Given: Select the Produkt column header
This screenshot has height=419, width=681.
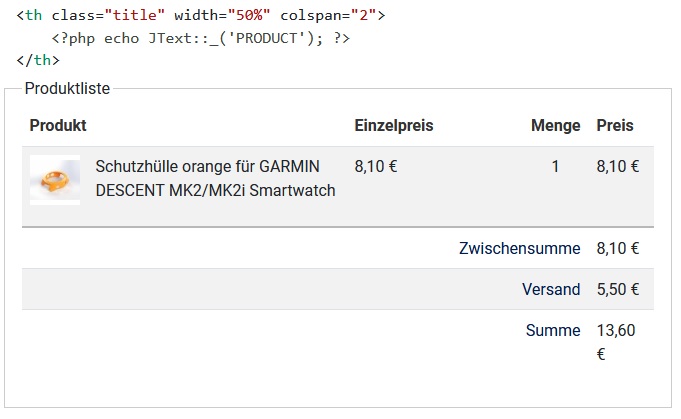Looking at the screenshot, I should [58, 126].
